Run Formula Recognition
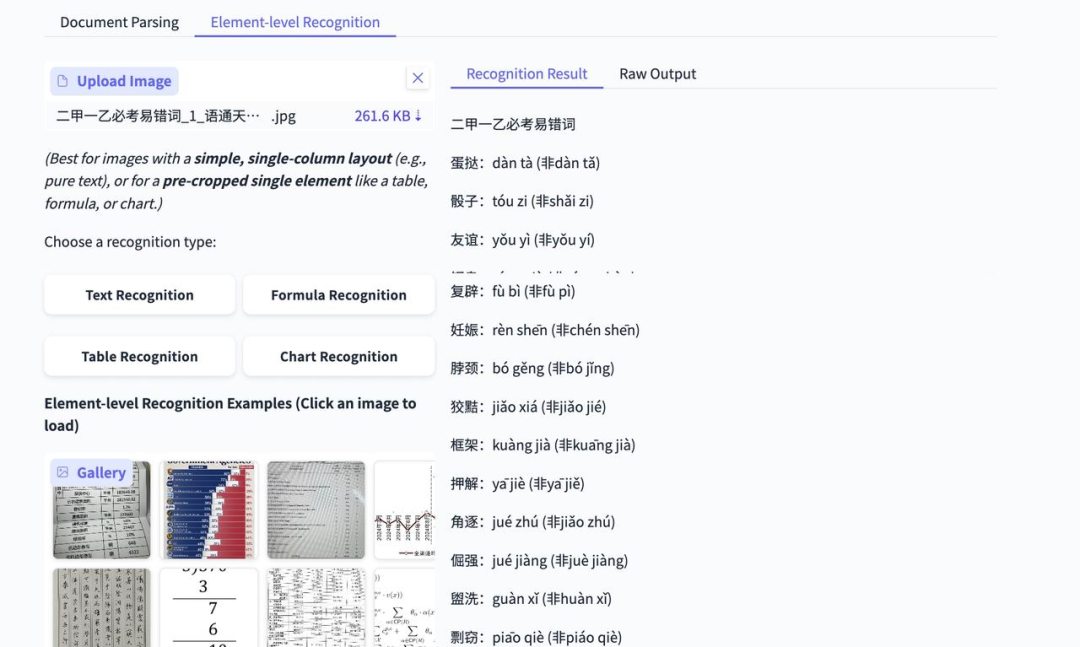The height and width of the screenshot is (647, 1080). pyautogui.click(x=338, y=294)
